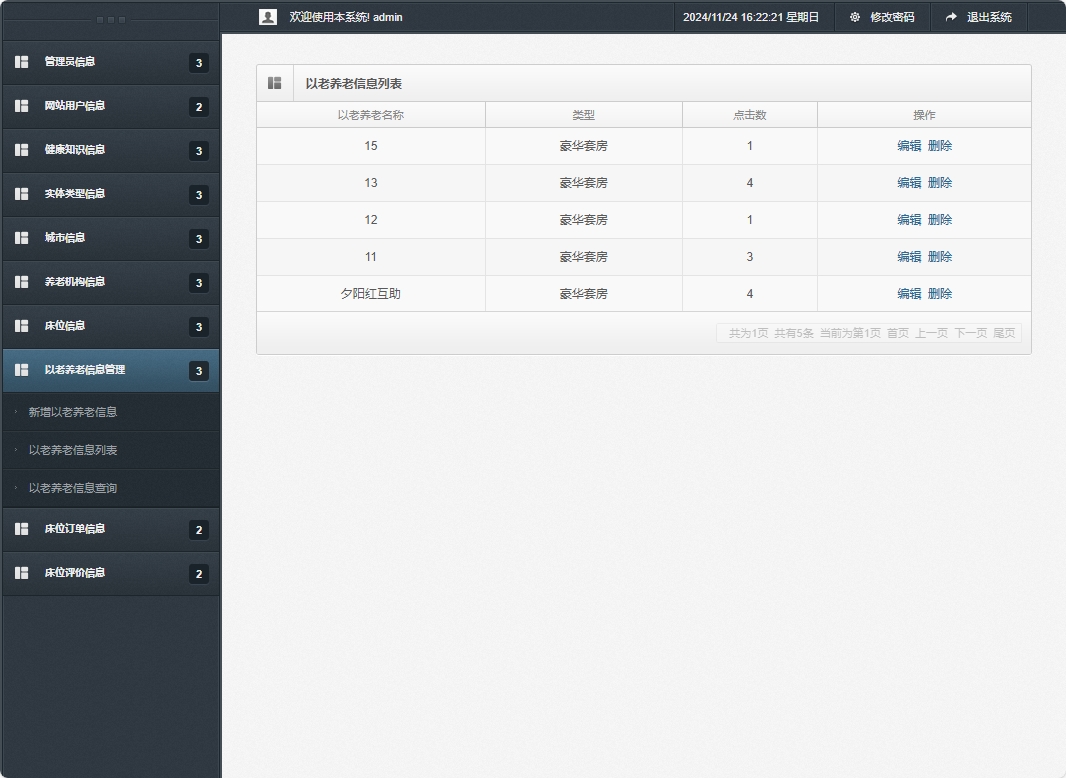Viewport: 1066px width, 778px height.
Task: Expand the 床位订单信息 sidebar section
Action: pos(74,529)
